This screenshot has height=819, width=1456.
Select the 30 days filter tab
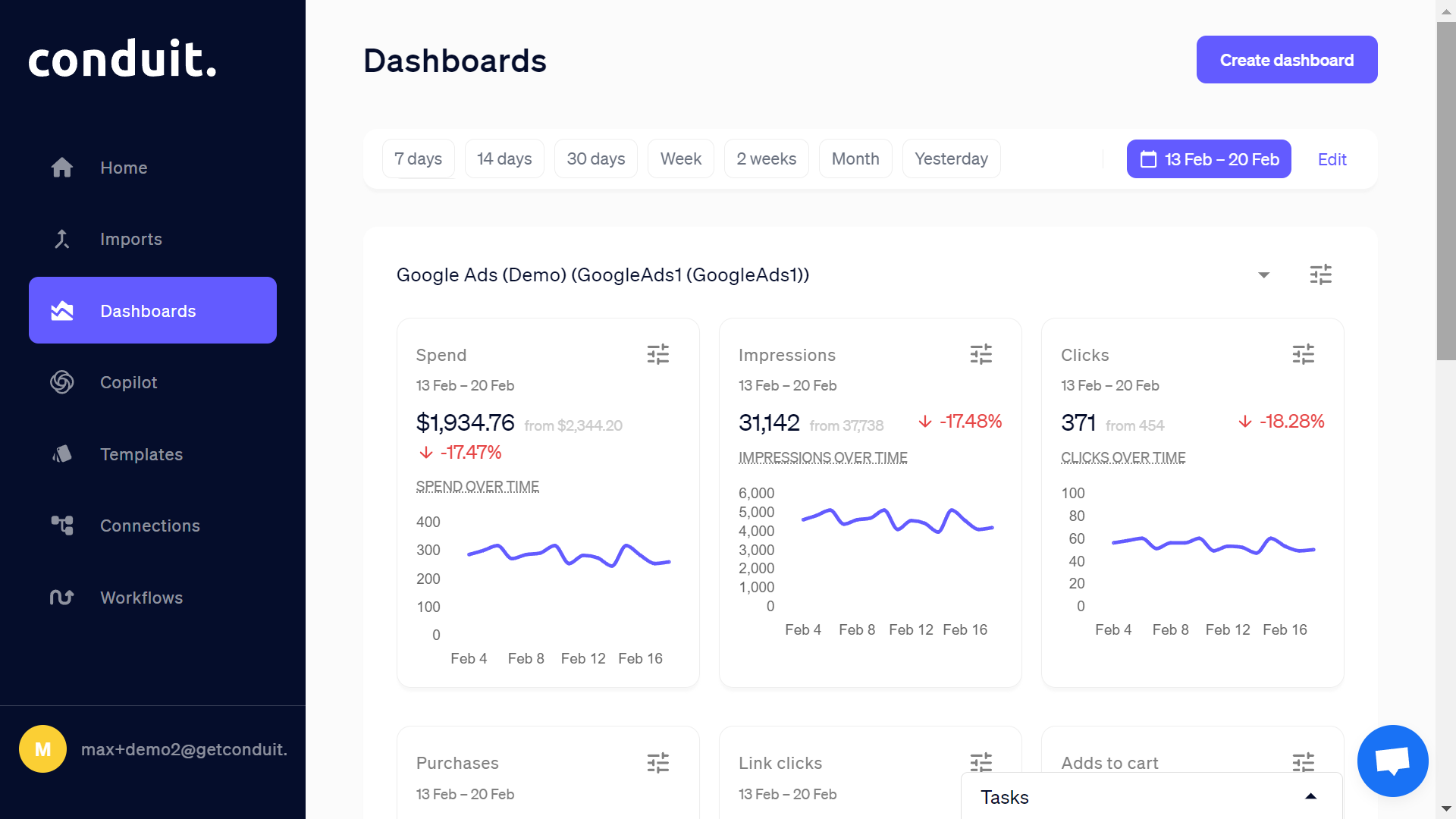[x=596, y=158]
